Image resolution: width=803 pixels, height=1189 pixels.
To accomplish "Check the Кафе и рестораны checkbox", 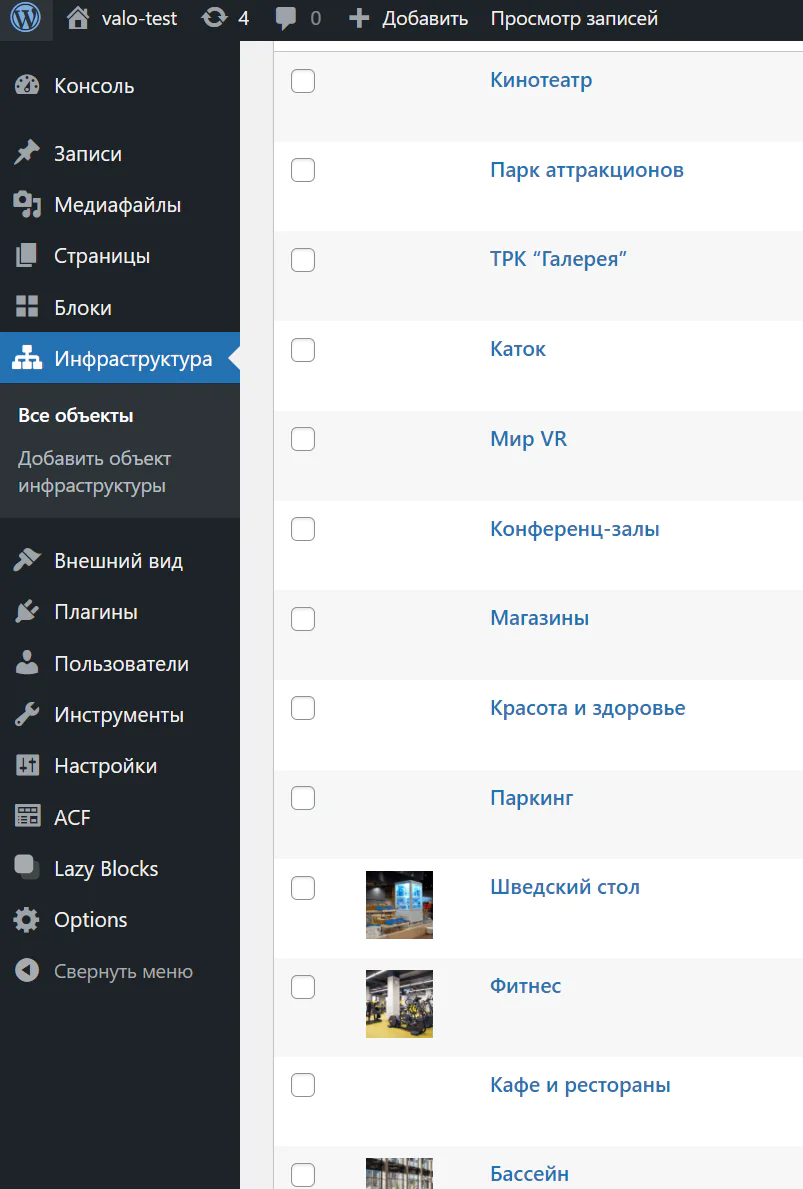I will point(303,1085).
